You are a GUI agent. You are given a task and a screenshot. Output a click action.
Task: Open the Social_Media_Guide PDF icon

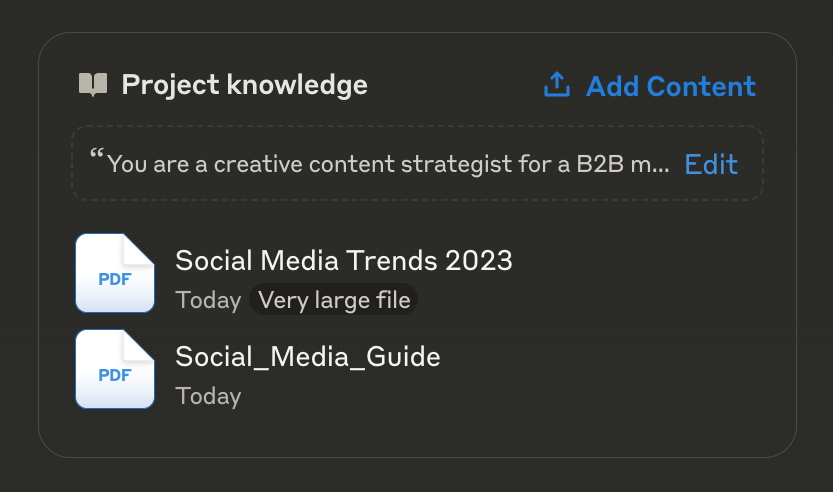[x=115, y=369]
